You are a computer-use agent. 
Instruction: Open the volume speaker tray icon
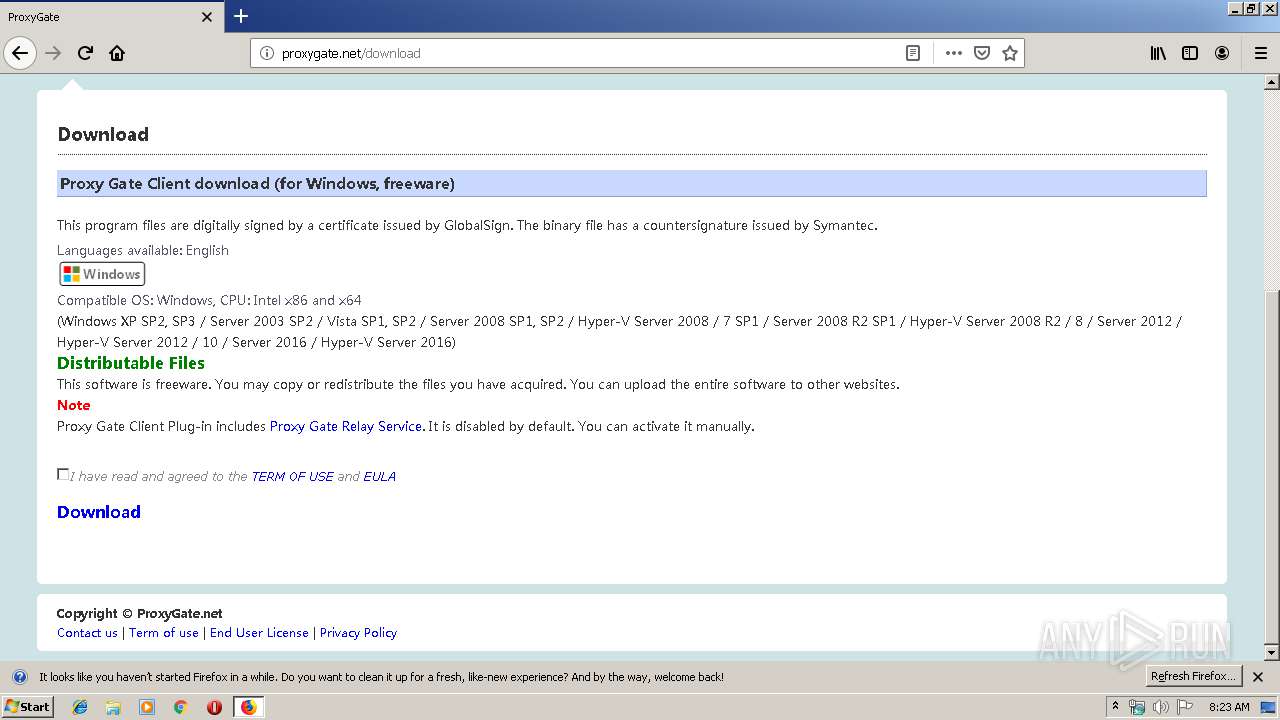[x=1161, y=707]
